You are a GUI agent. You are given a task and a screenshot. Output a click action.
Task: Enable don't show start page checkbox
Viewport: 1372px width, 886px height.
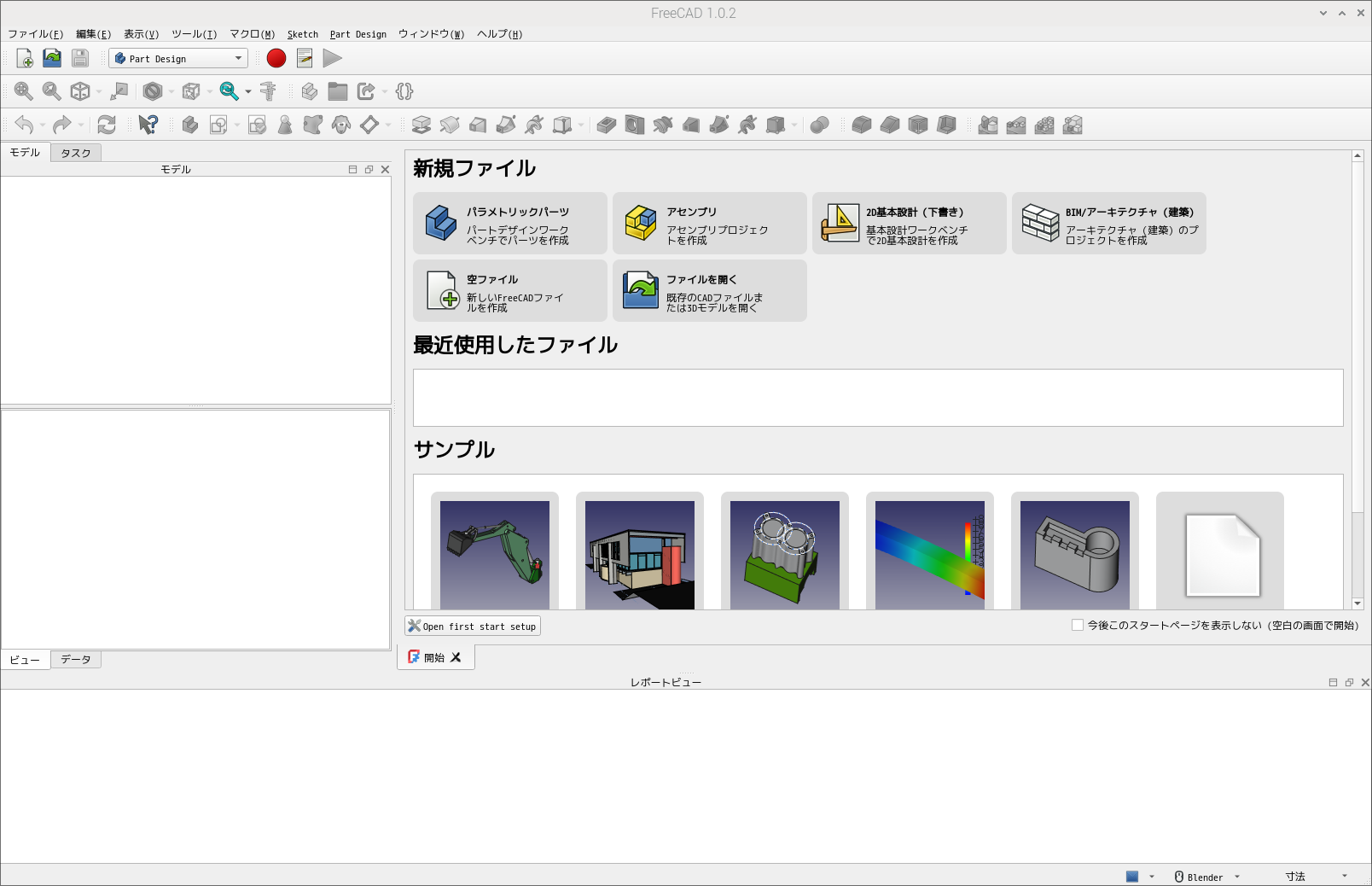point(1078,625)
